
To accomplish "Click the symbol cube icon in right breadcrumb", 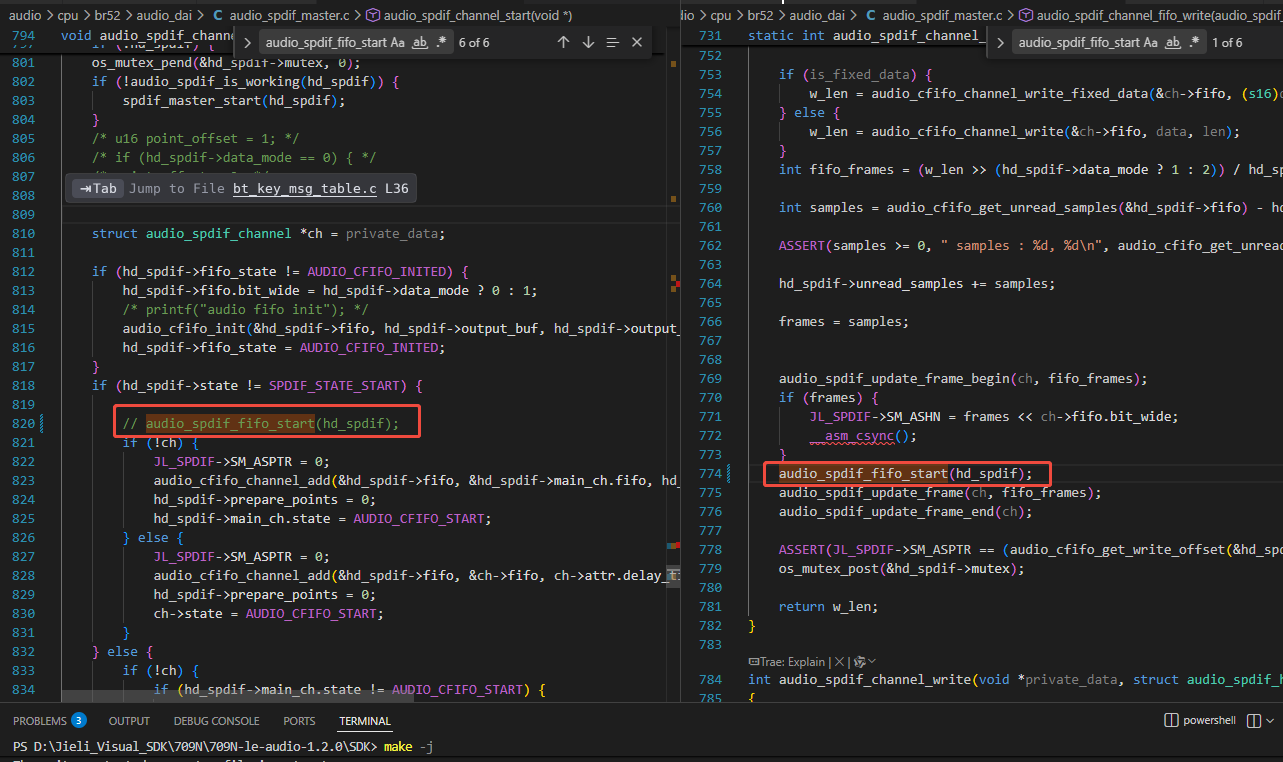I will tap(1026, 15).
